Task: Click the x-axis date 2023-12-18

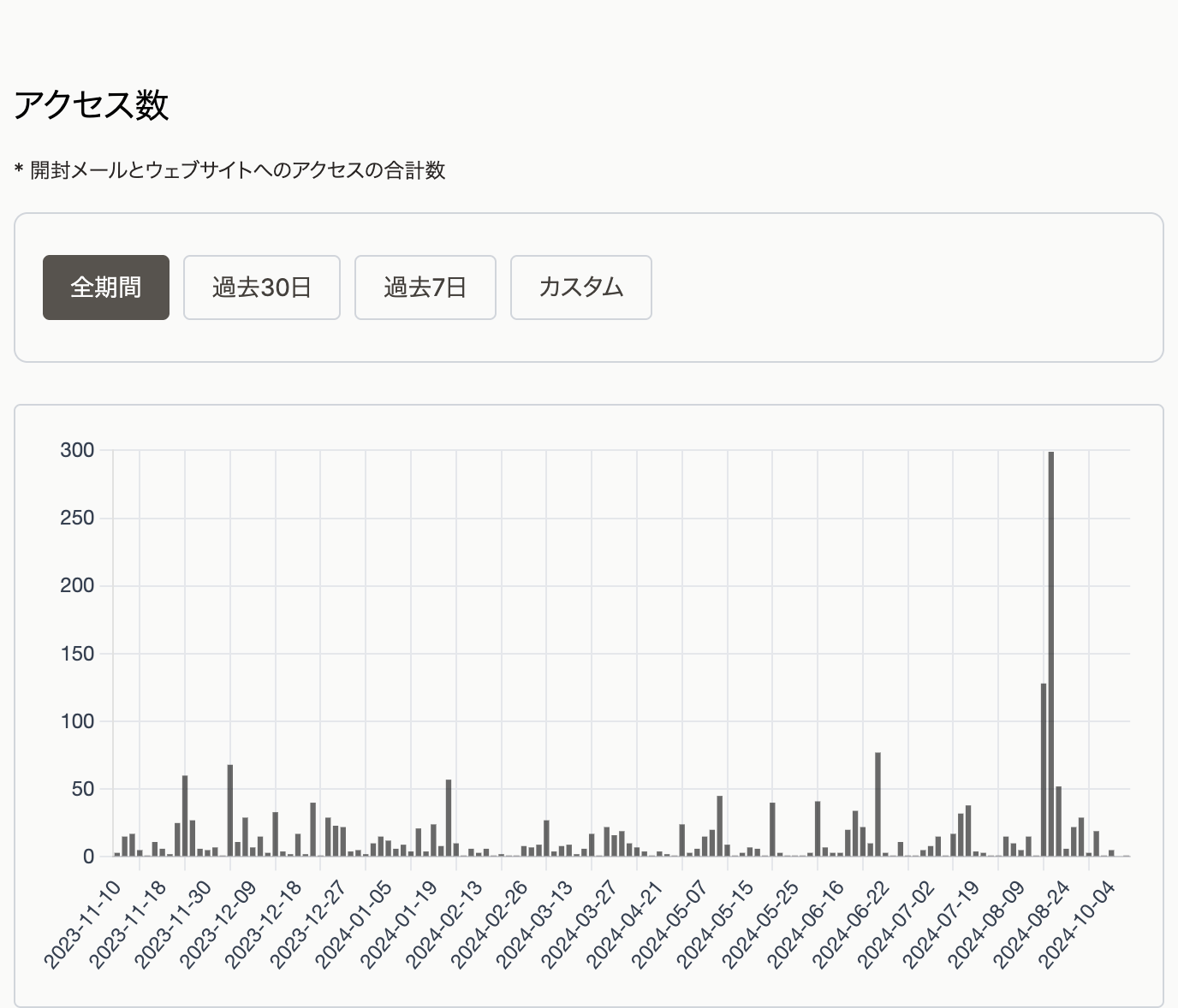Action: [x=265, y=923]
